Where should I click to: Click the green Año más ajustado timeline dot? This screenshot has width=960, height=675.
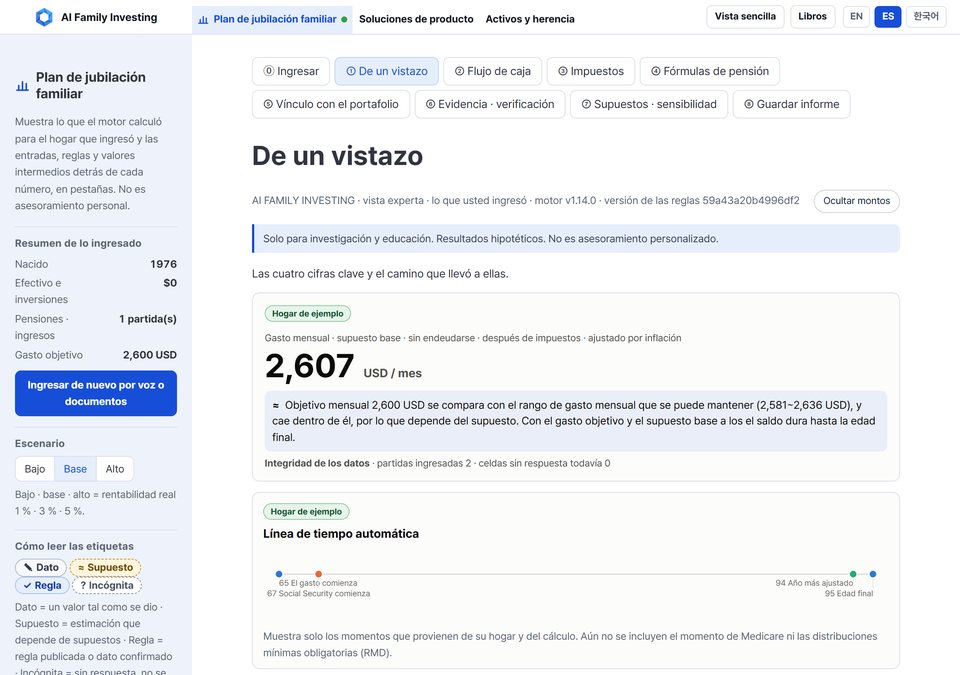click(x=853, y=574)
